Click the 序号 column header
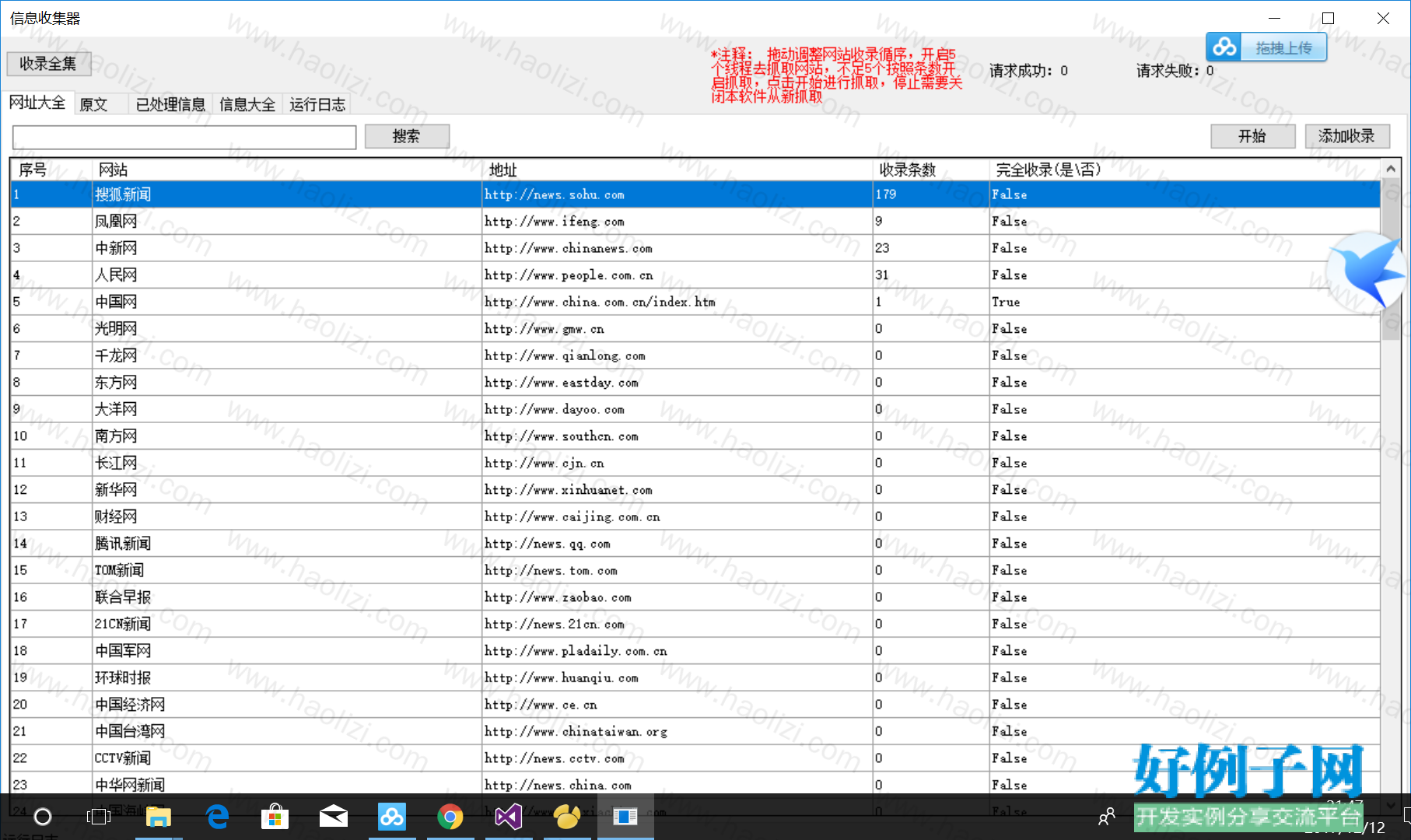The height and width of the screenshot is (840, 1411). pos(51,170)
